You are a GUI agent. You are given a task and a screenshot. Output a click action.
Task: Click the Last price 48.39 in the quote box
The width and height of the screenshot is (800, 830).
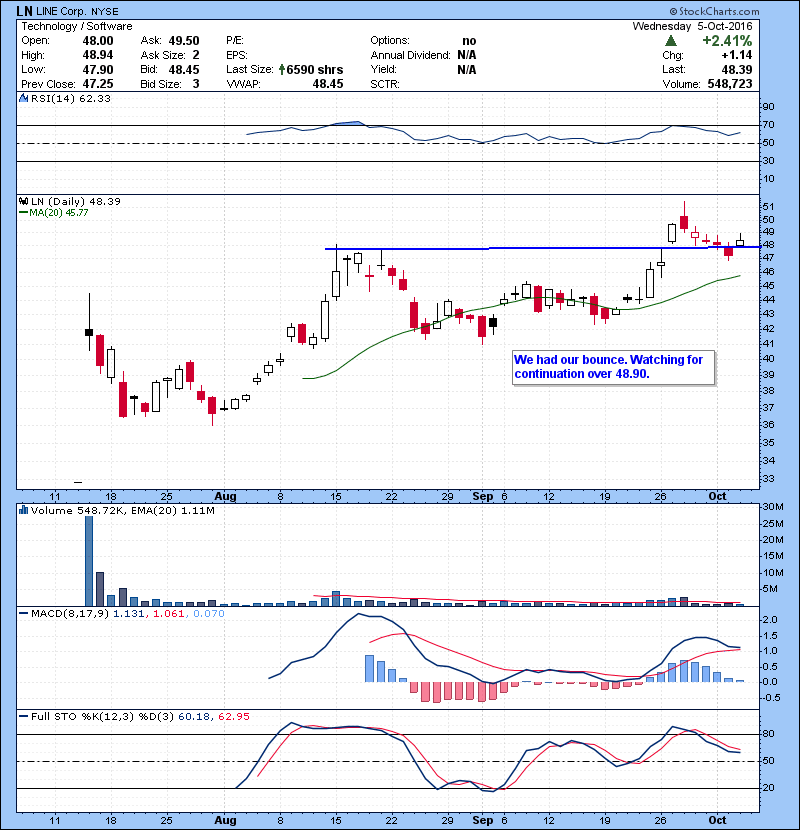pos(736,69)
